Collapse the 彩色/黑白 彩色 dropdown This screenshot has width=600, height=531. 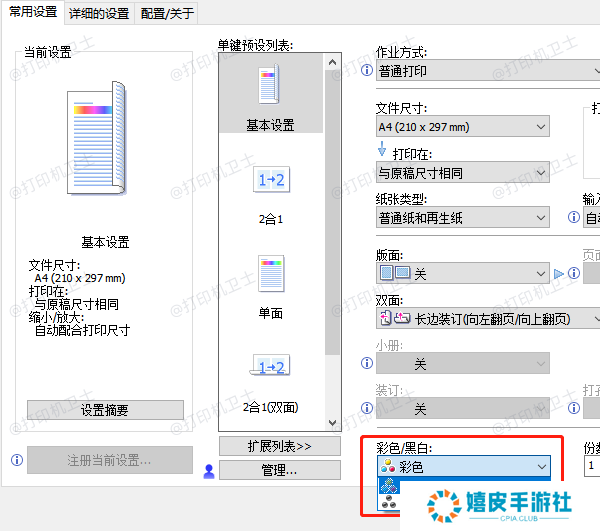(x=464, y=466)
